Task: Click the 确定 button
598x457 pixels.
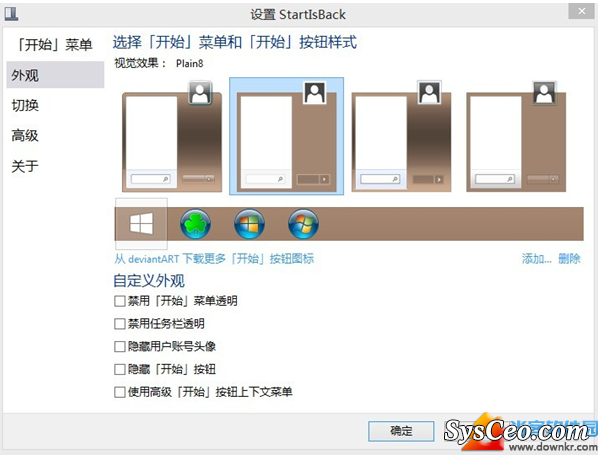Action: [x=401, y=431]
